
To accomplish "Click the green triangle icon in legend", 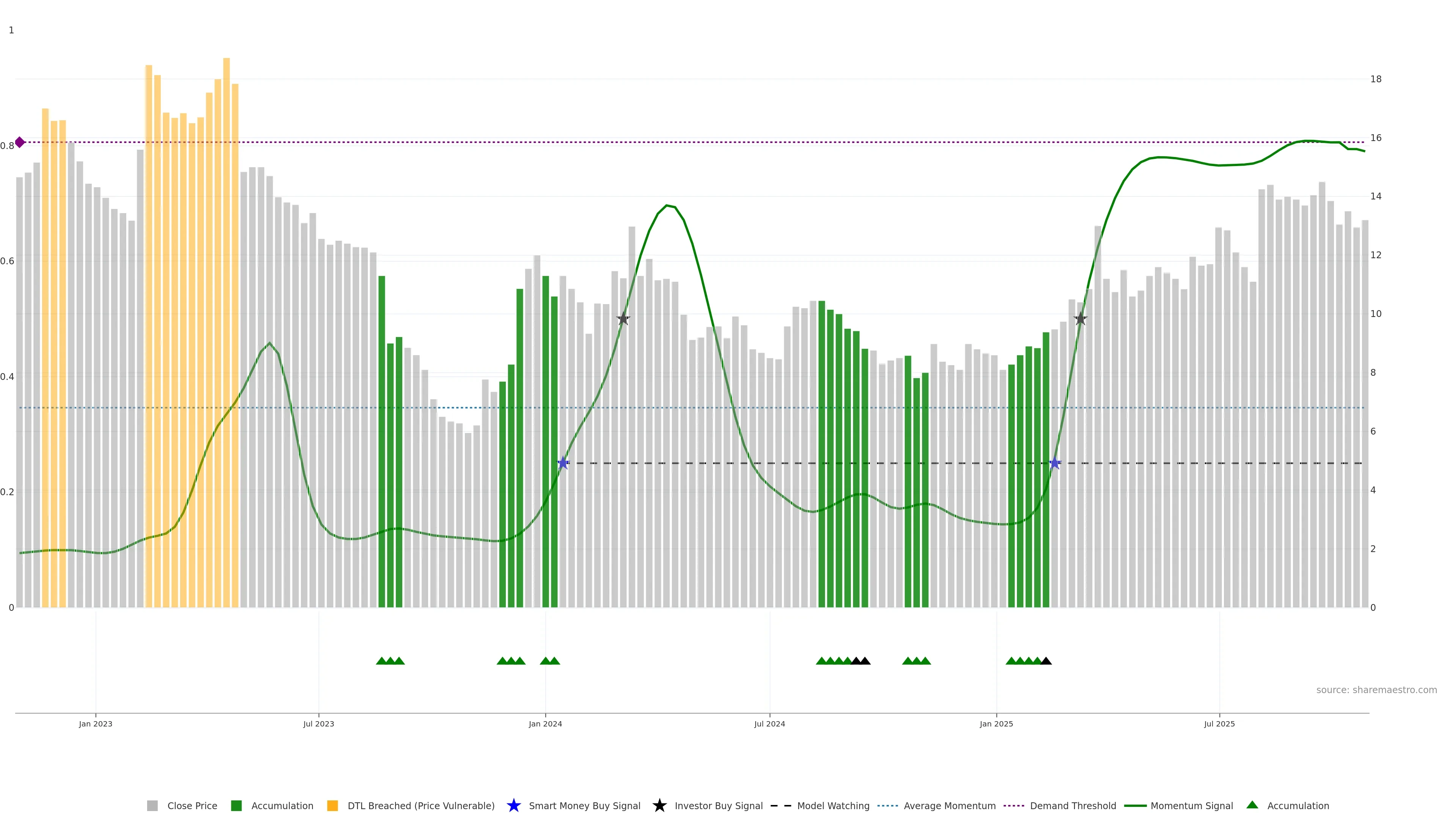I will pos(1252,805).
